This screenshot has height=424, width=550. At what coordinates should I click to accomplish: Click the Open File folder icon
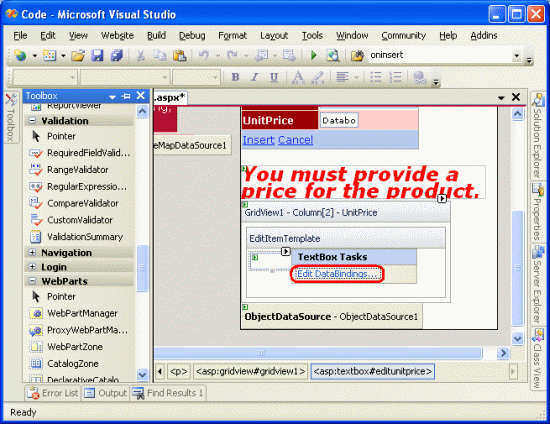pyautogui.click(x=78, y=55)
